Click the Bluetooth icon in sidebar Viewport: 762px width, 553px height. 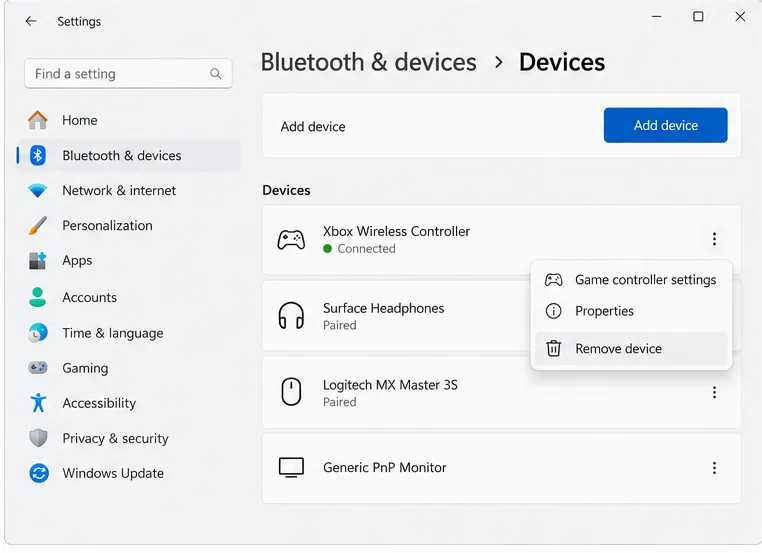pyautogui.click(x=37, y=156)
